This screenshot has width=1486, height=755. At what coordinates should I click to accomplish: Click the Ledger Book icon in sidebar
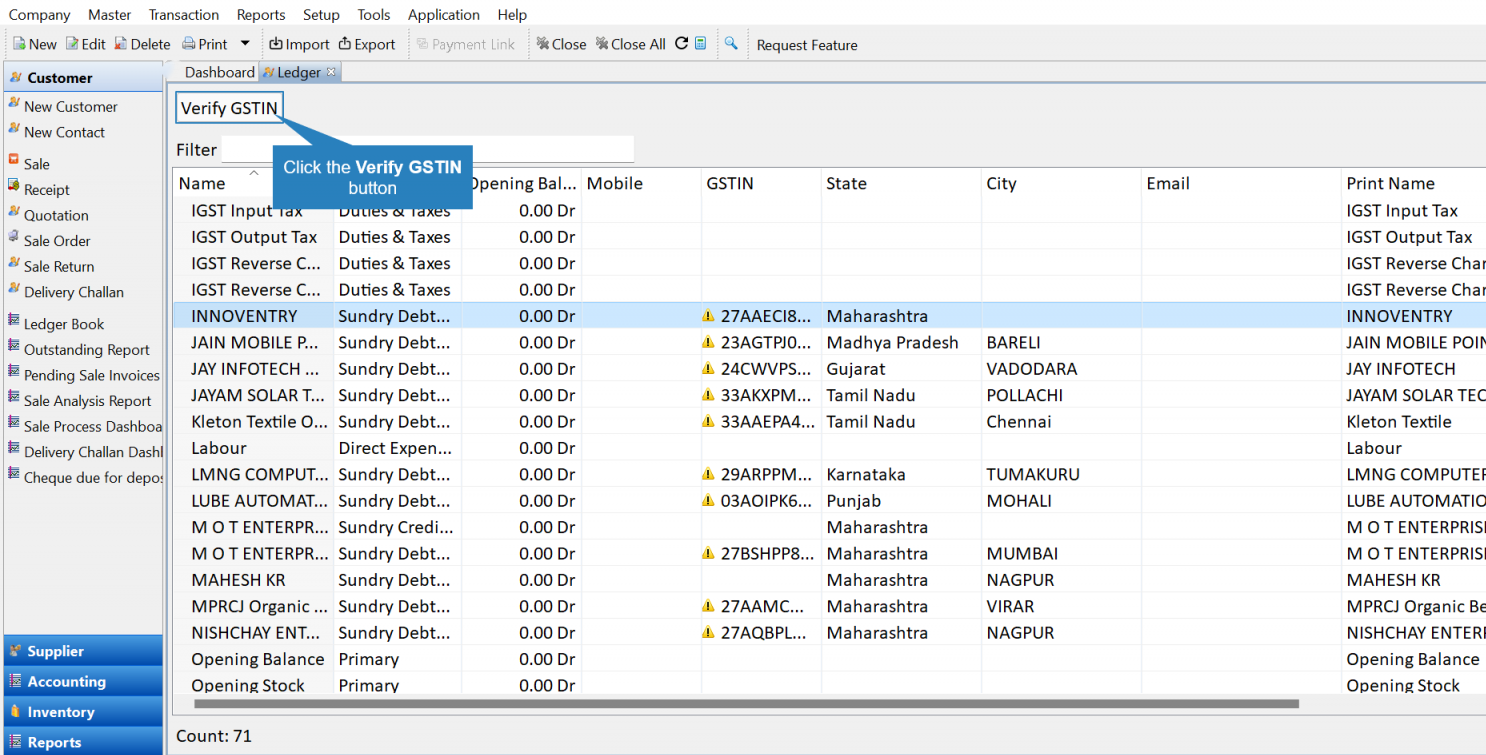pyautogui.click(x=14, y=320)
